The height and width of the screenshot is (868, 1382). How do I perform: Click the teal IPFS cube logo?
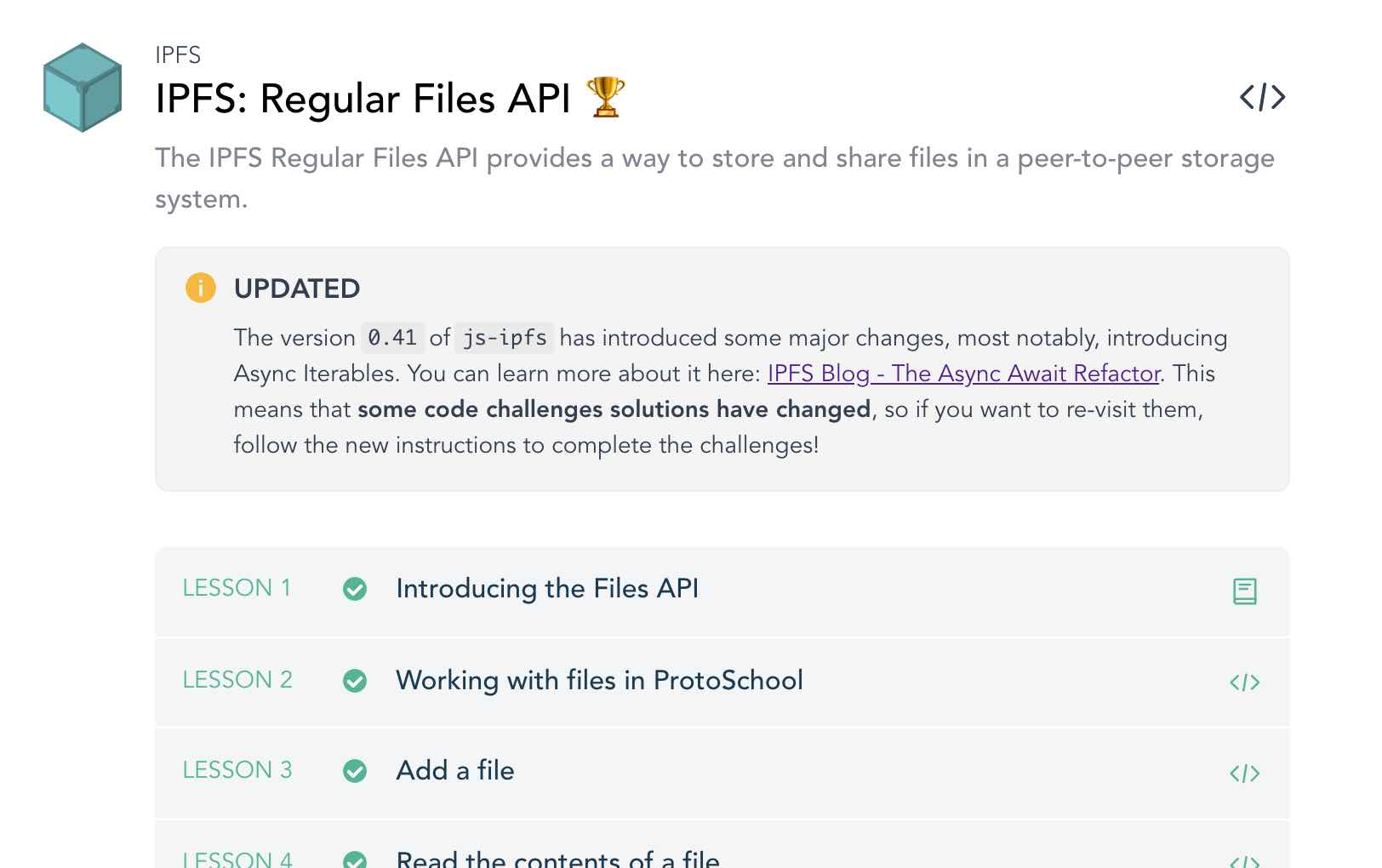83,88
